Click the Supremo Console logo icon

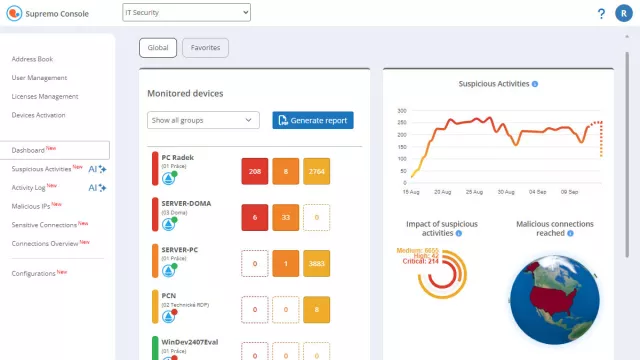coord(14,13)
